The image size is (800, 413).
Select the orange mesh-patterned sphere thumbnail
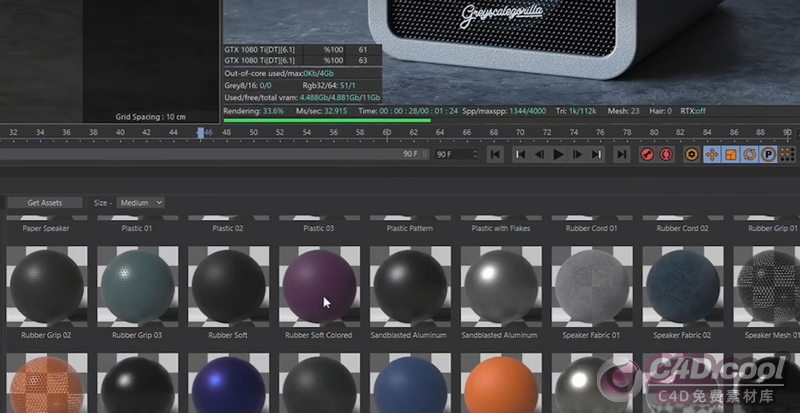tap(46, 383)
